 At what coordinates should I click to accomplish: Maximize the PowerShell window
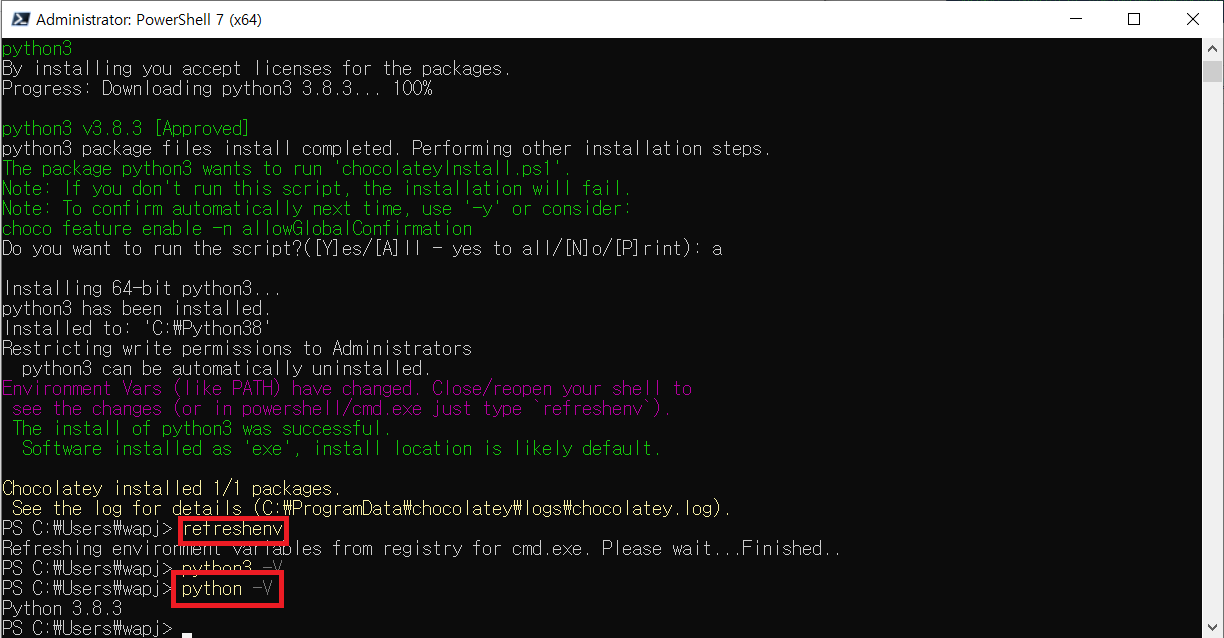coord(1134,19)
